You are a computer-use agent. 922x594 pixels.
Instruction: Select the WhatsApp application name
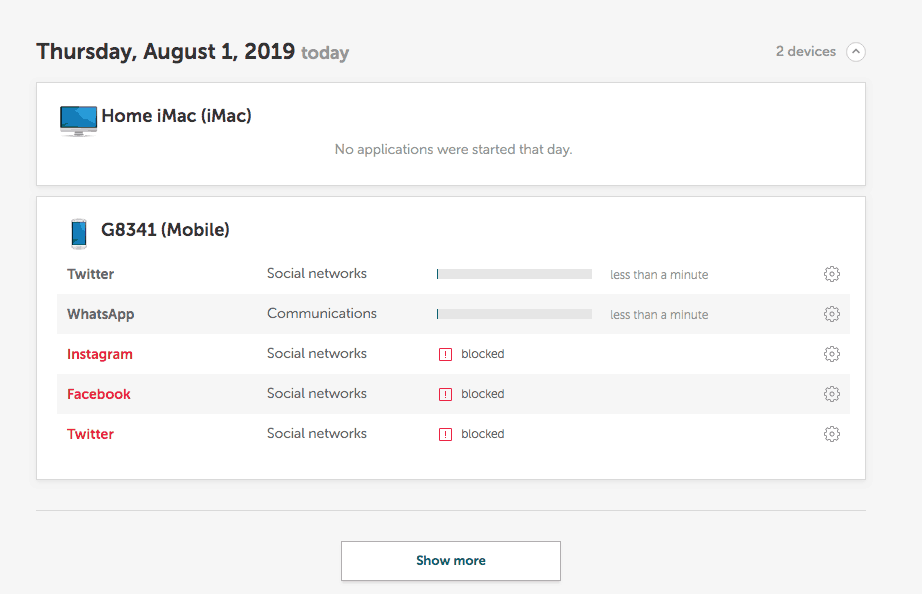point(100,314)
